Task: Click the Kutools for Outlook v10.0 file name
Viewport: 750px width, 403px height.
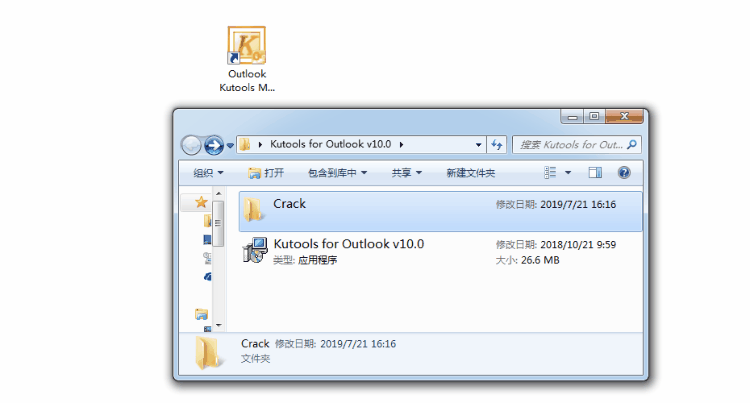Action: pyautogui.click(x=349, y=244)
